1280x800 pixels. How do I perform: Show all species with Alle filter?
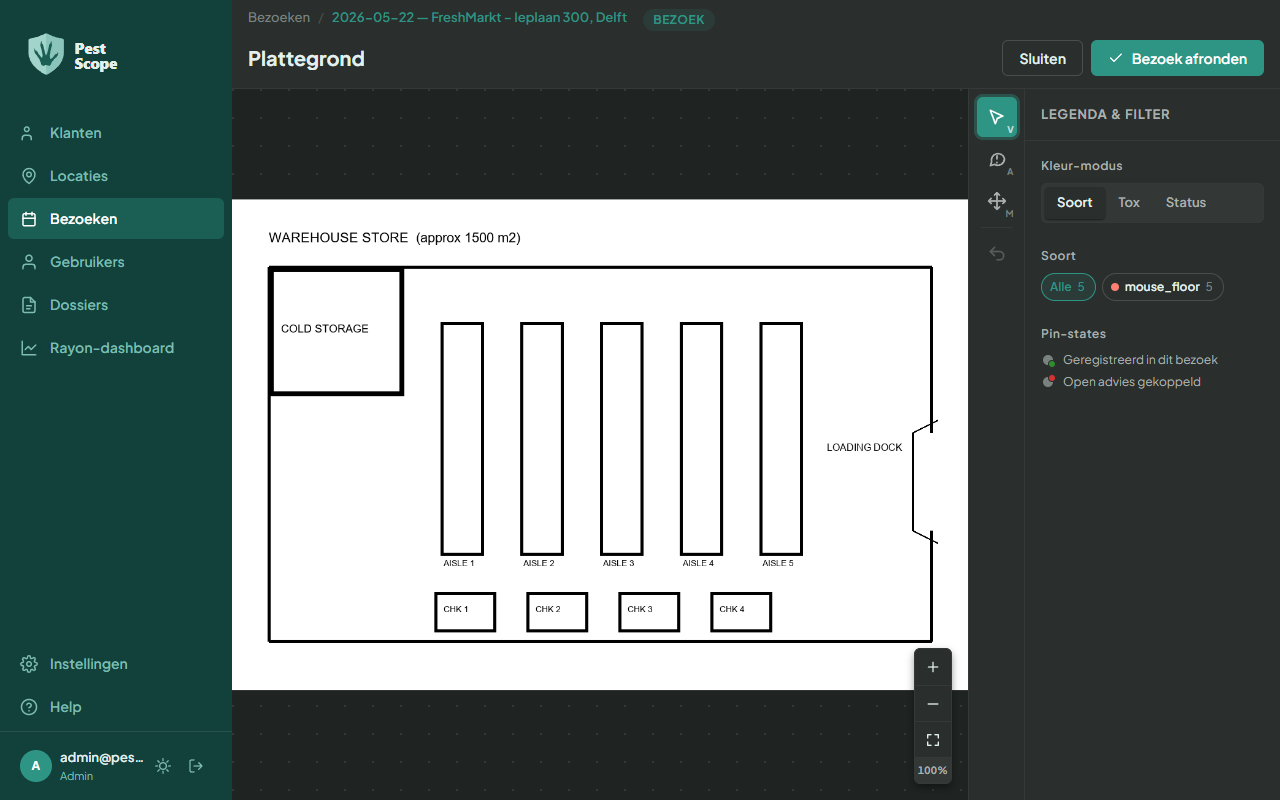tap(1068, 287)
